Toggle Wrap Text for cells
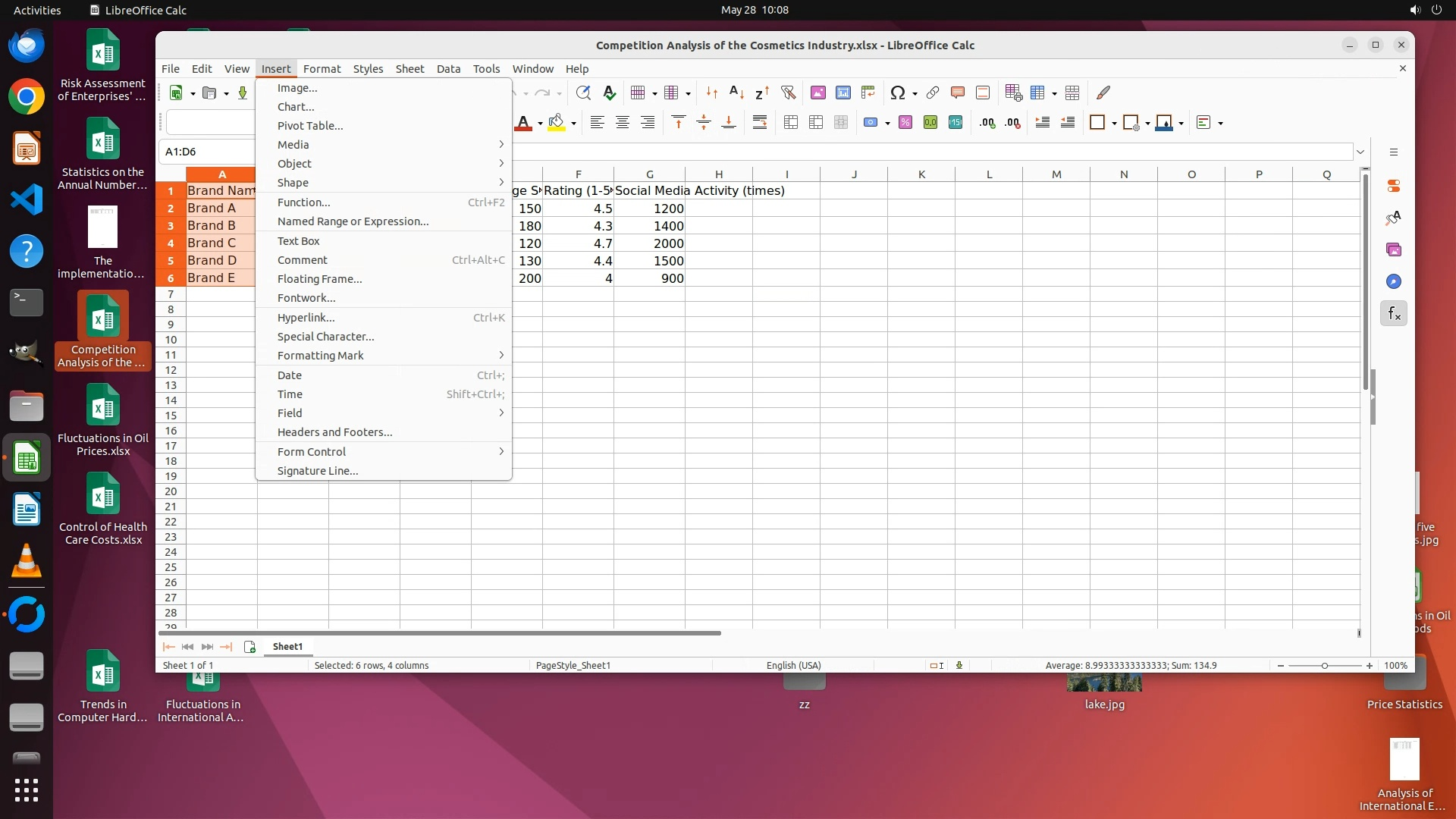 (759, 123)
